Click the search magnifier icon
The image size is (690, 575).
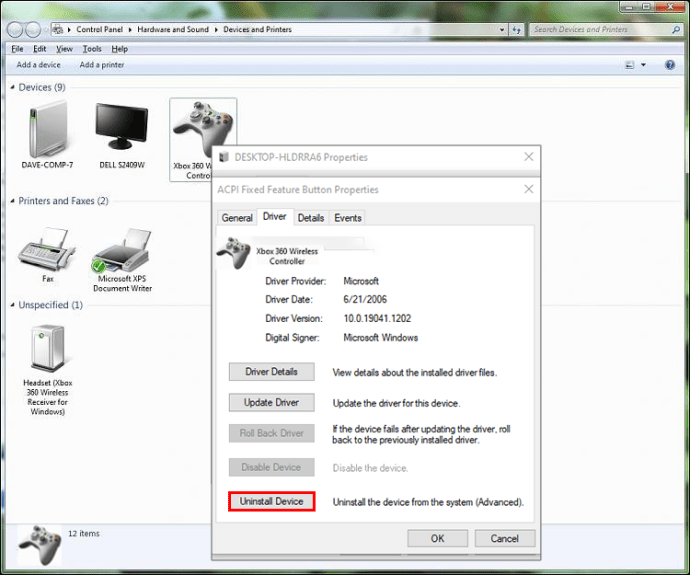[676, 29]
